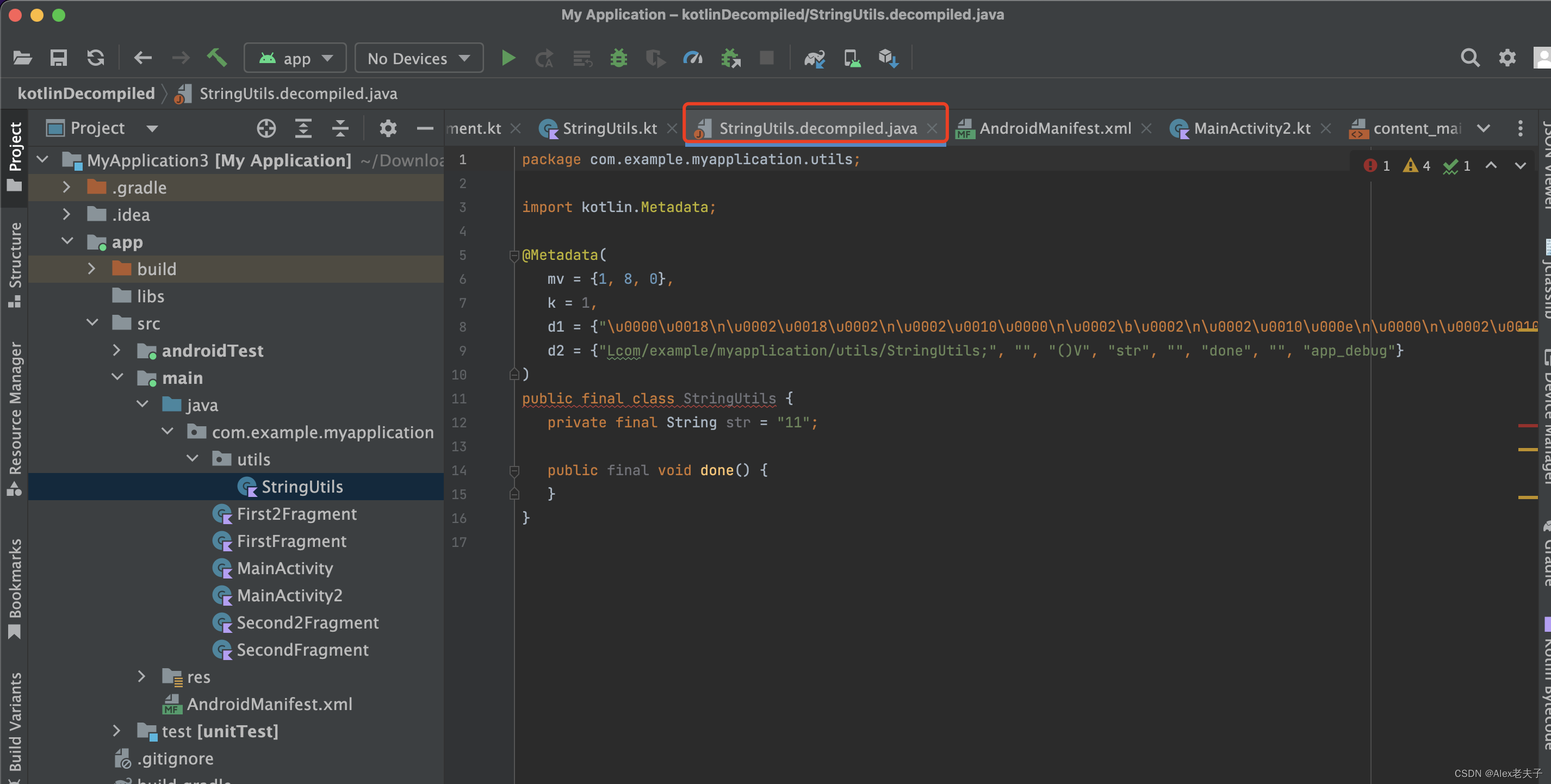Click the Search Everywhere magnifier icon

pyautogui.click(x=1470, y=57)
